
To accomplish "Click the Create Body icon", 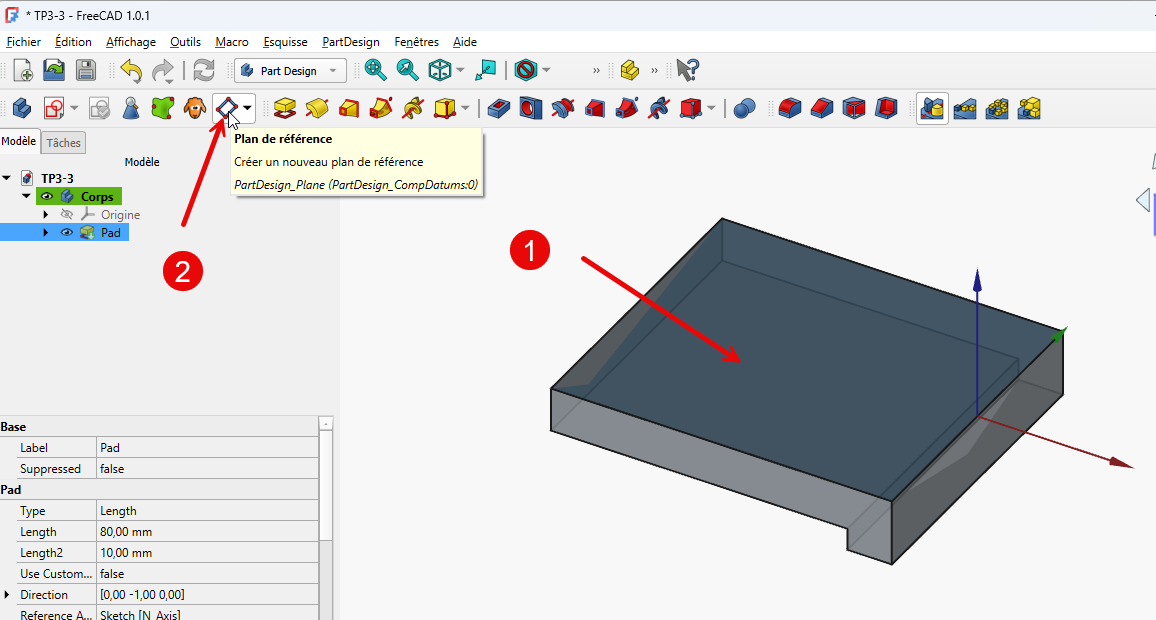I will coord(21,107).
